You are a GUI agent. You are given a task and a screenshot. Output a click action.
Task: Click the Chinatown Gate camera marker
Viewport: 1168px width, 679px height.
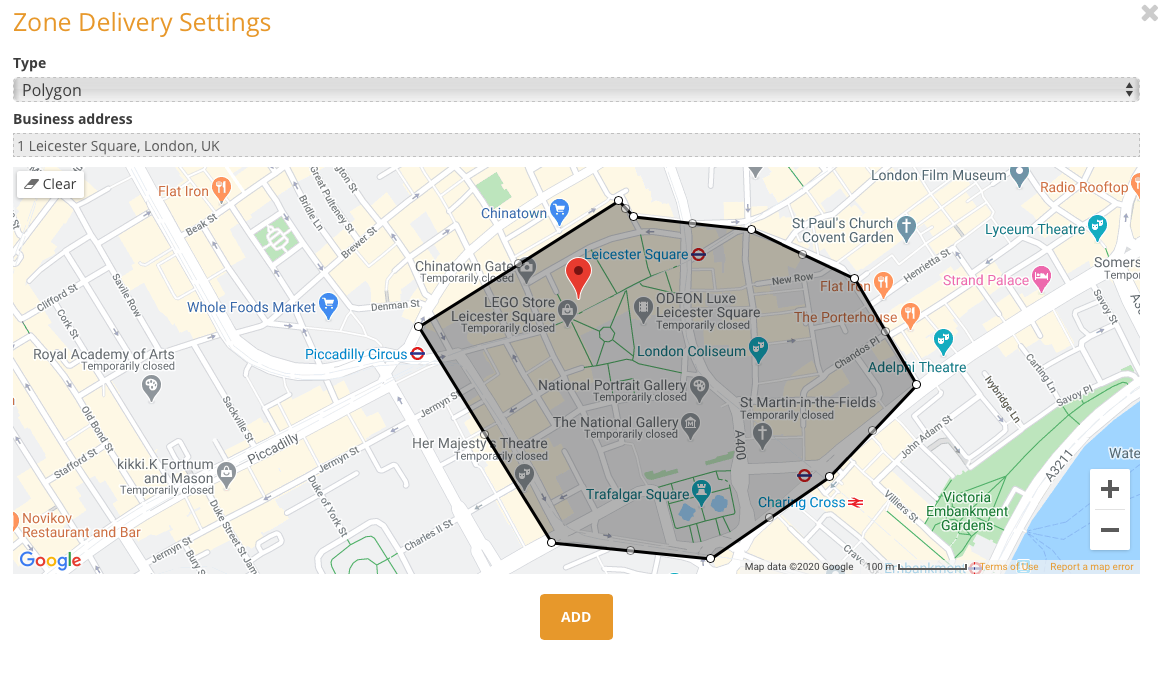pyautogui.click(x=527, y=269)
